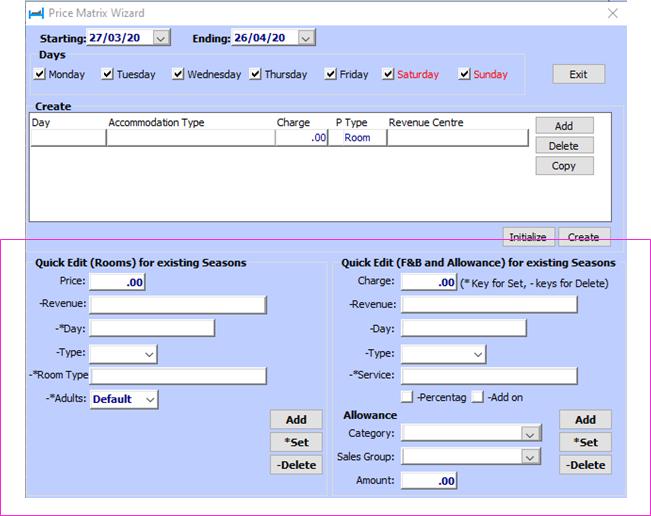Screen dimensions: 651x516
Task: Click the F&B -Day field
Action: coord(464,328)
